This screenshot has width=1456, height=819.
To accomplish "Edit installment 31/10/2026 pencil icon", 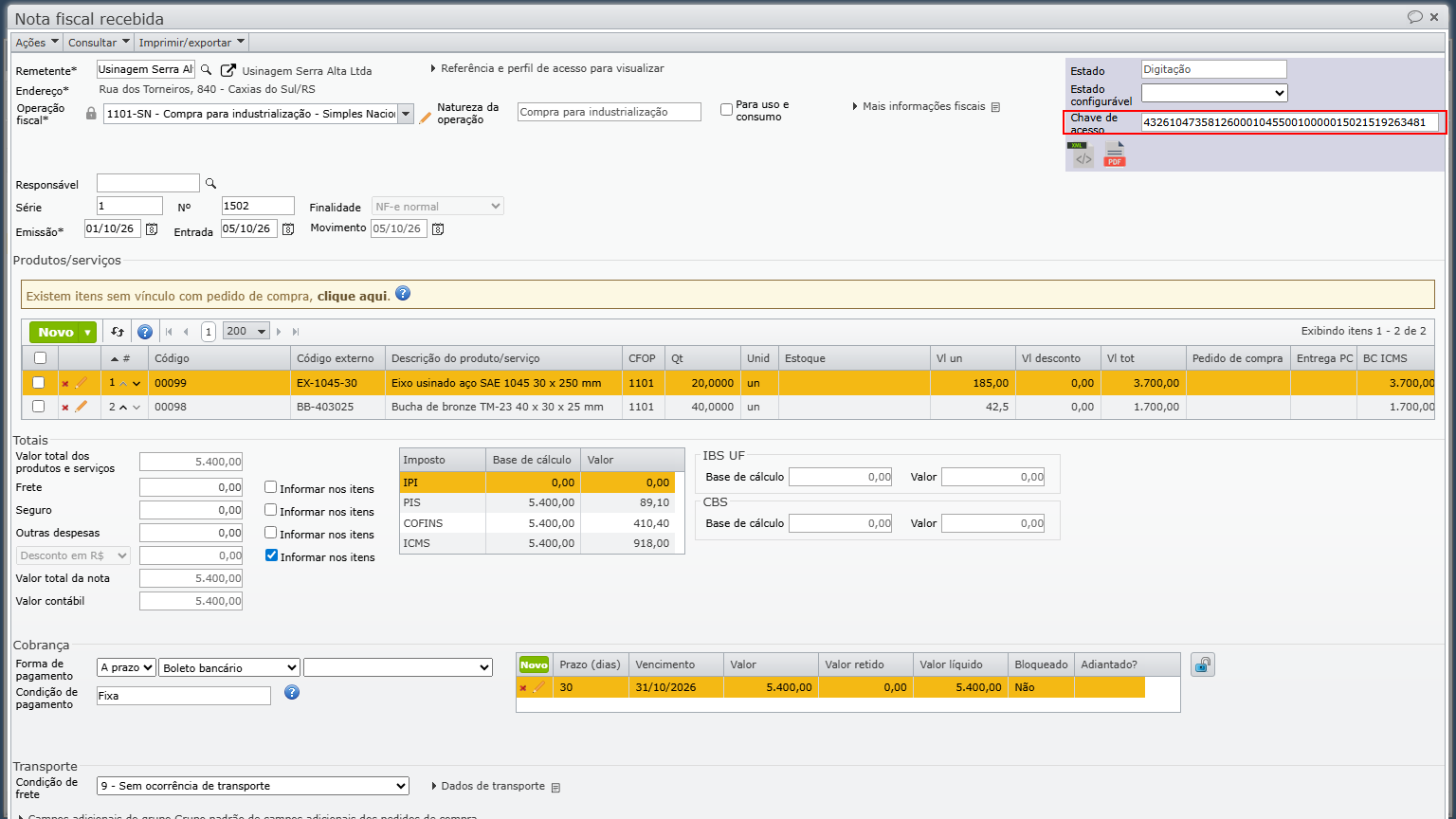I will click(538, 687).
